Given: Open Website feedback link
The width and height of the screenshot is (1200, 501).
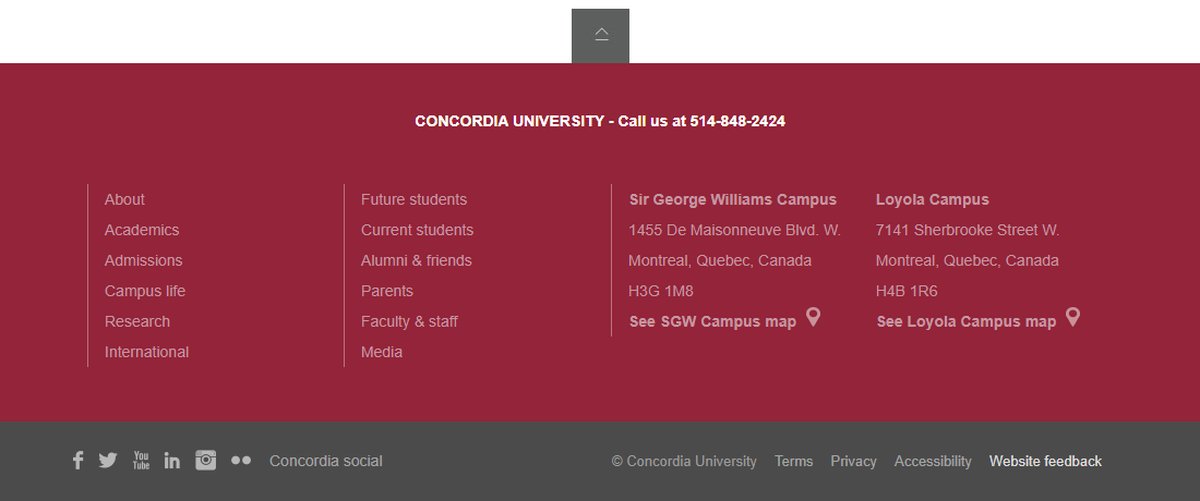Looking at the screenshot, I should coord(1045,461).
